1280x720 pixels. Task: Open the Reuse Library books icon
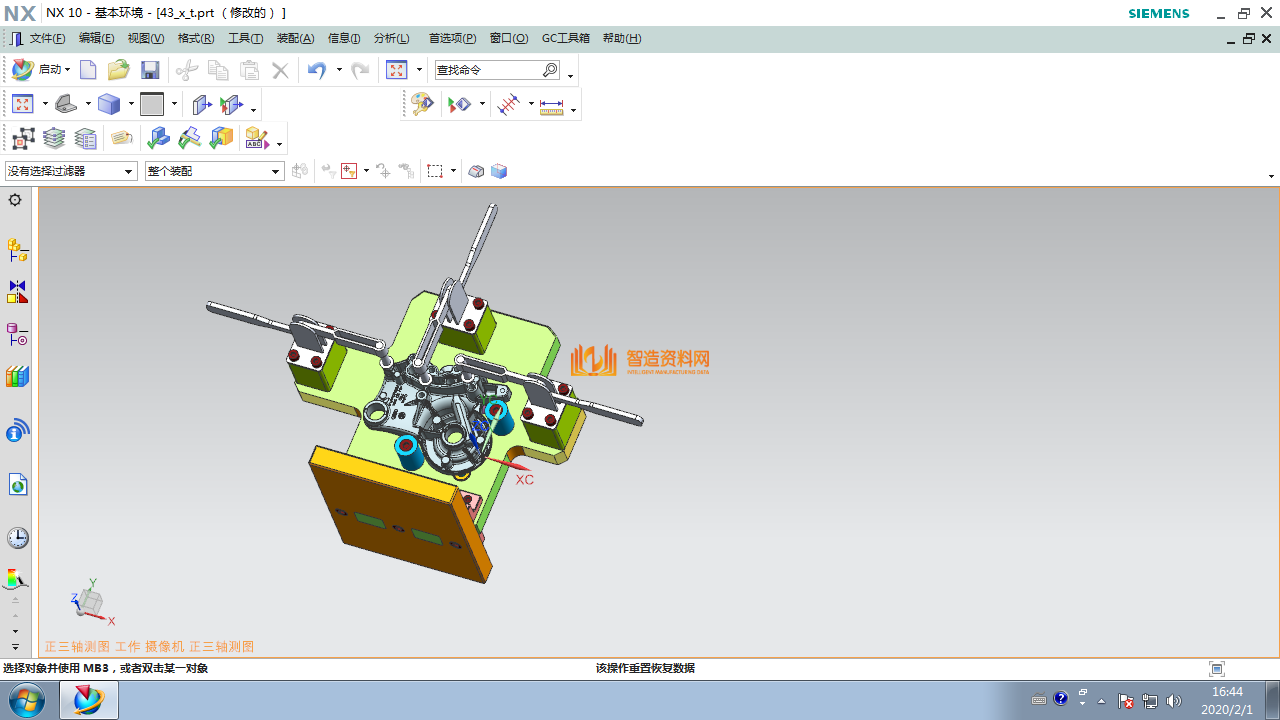click(17, 377)
